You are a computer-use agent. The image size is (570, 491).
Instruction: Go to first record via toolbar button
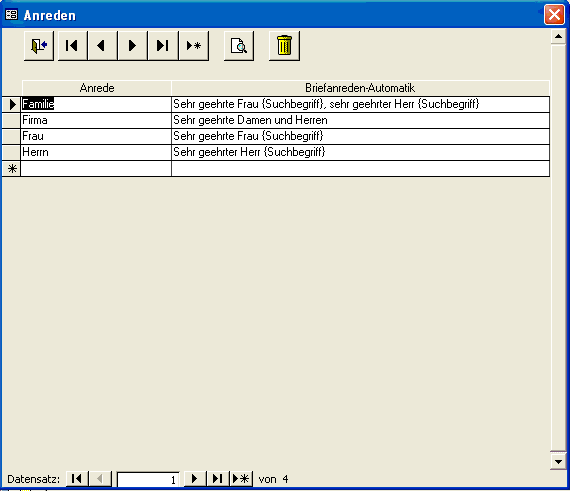[x=72, y=46]
